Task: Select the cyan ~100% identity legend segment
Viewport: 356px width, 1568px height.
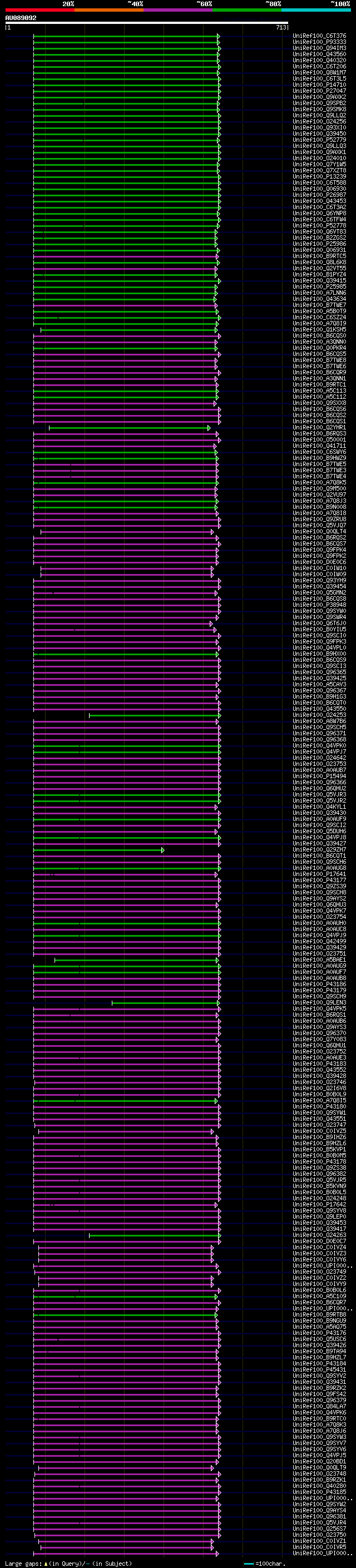Action: click(x=316, y=10)
